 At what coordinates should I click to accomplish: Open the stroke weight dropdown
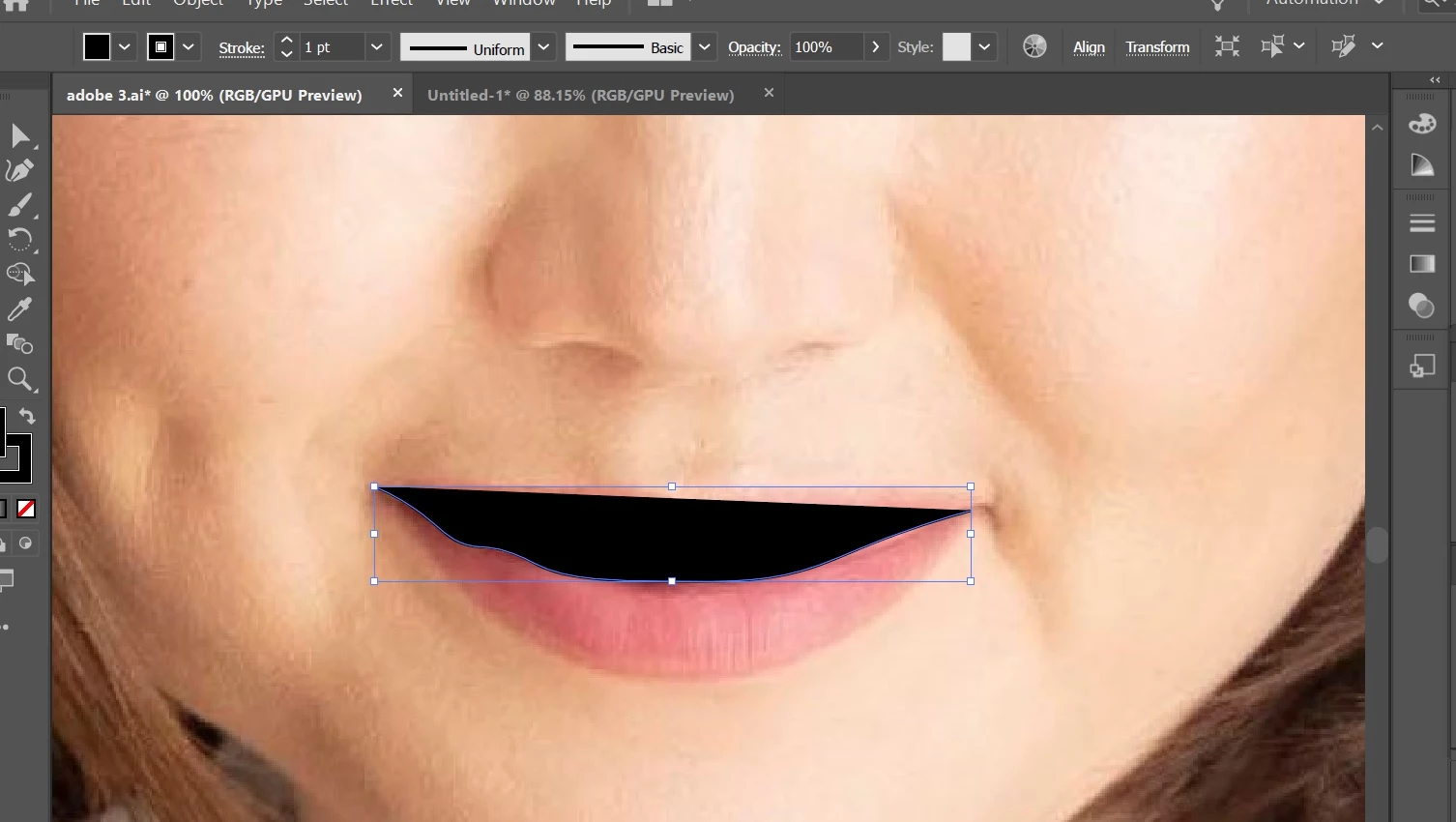point(377,46)
